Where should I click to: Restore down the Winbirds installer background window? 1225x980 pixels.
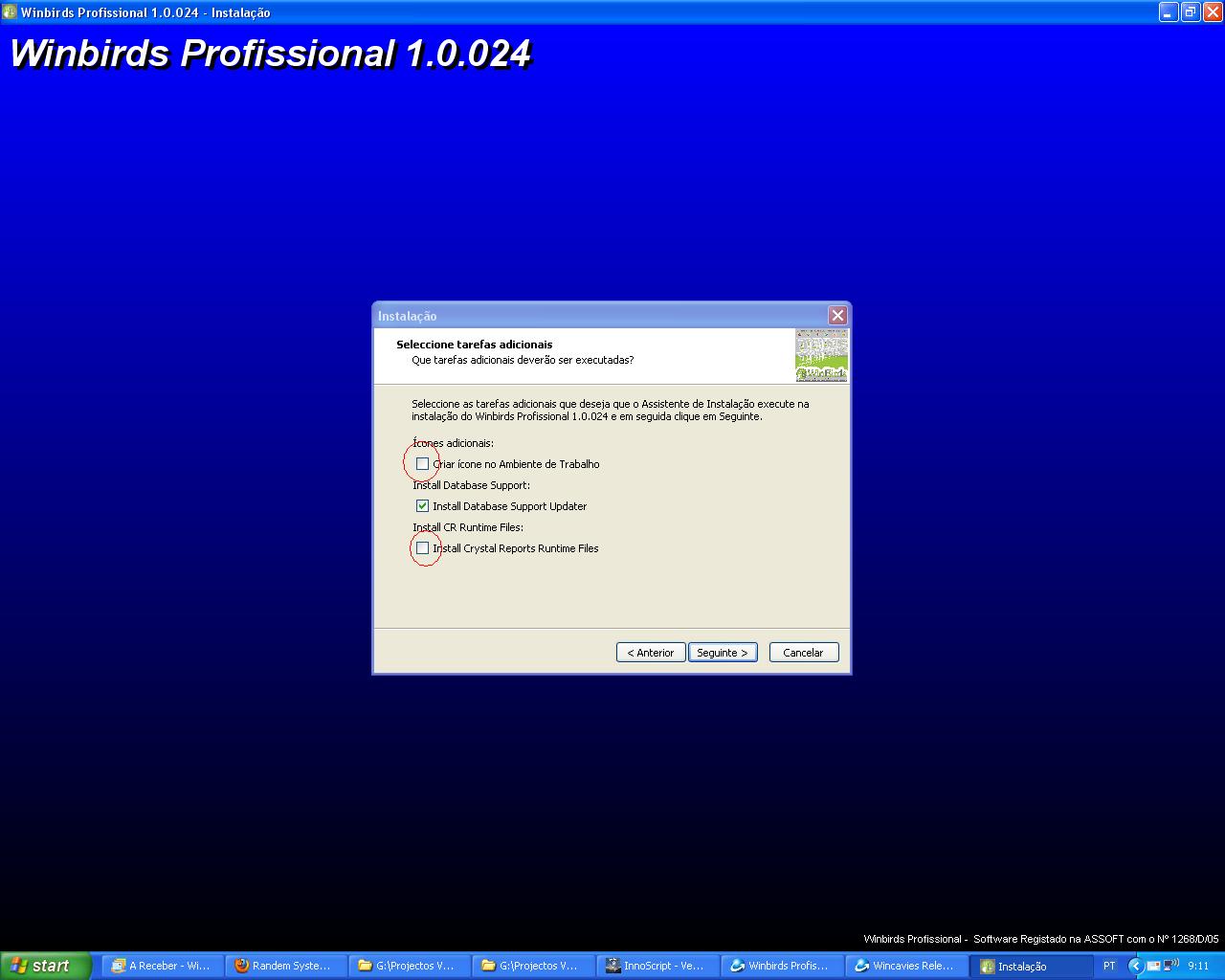1191,12
